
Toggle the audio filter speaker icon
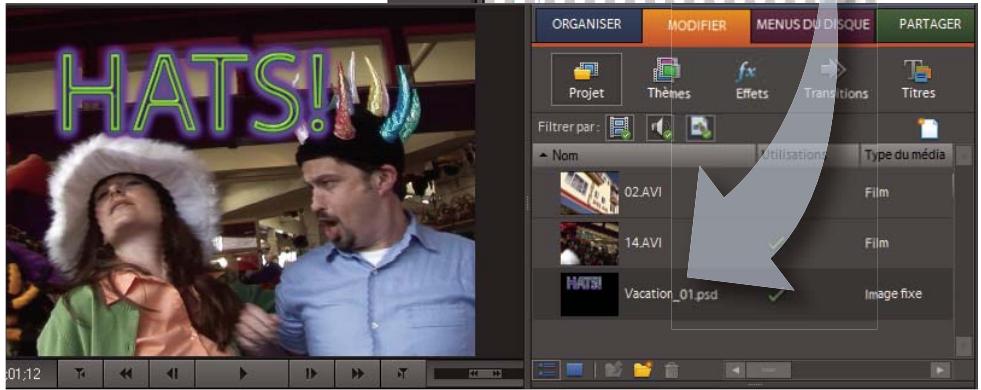tap(659, 128)
